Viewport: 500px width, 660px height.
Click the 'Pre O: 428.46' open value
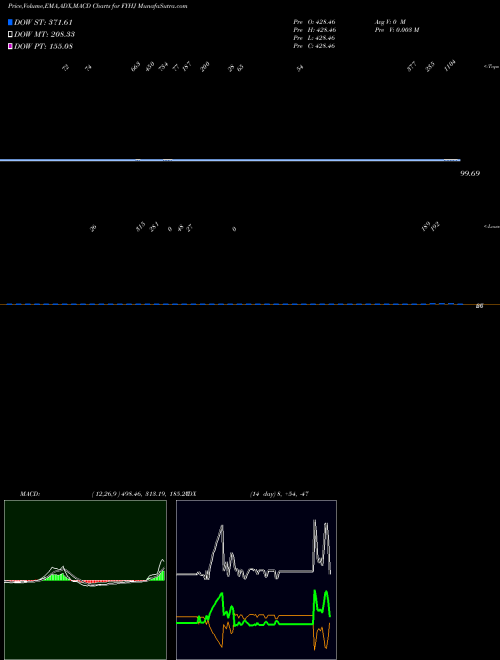314,22
